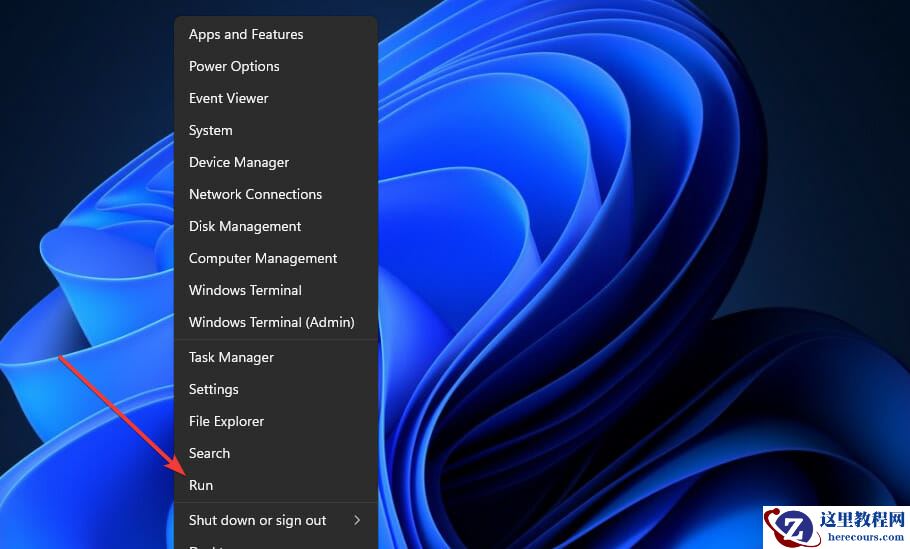The image size is (910, 549).
Task: Launch Event Viewer
Action: tap(228, 98)
